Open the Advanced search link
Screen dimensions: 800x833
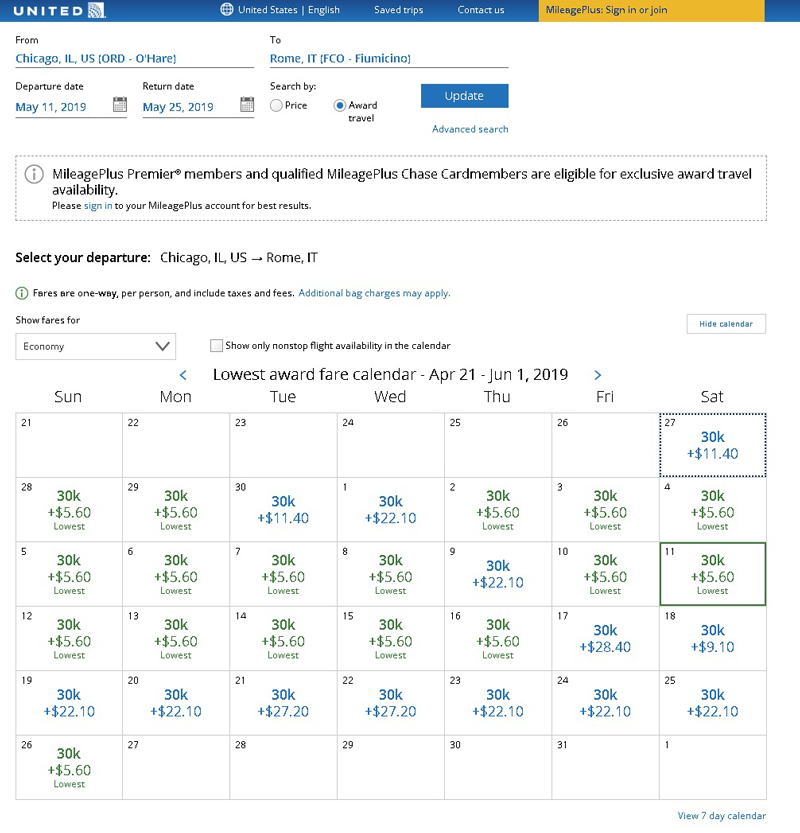[470, 129]
